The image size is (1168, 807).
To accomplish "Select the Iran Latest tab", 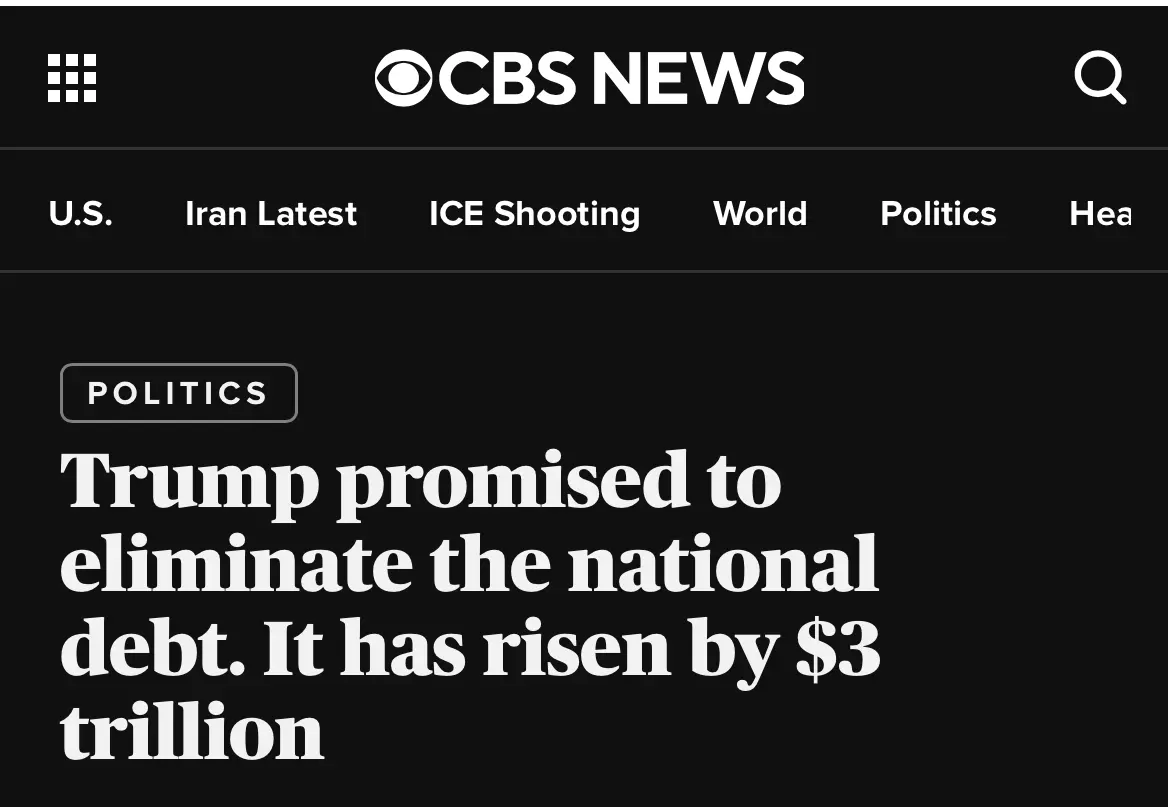I will [271, 213].
